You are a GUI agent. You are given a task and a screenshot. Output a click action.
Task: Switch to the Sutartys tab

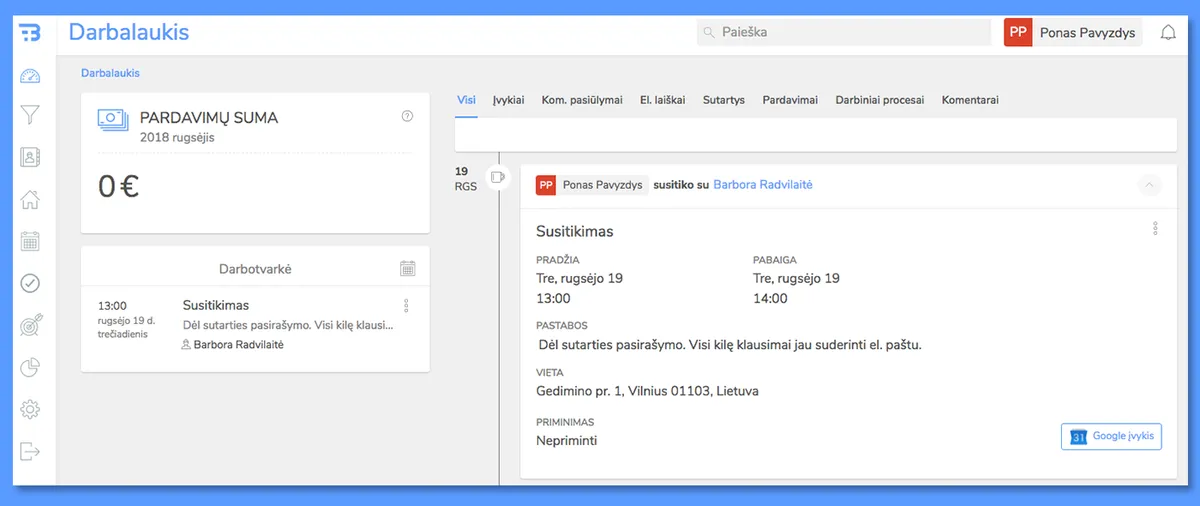[x=723, y=100]
